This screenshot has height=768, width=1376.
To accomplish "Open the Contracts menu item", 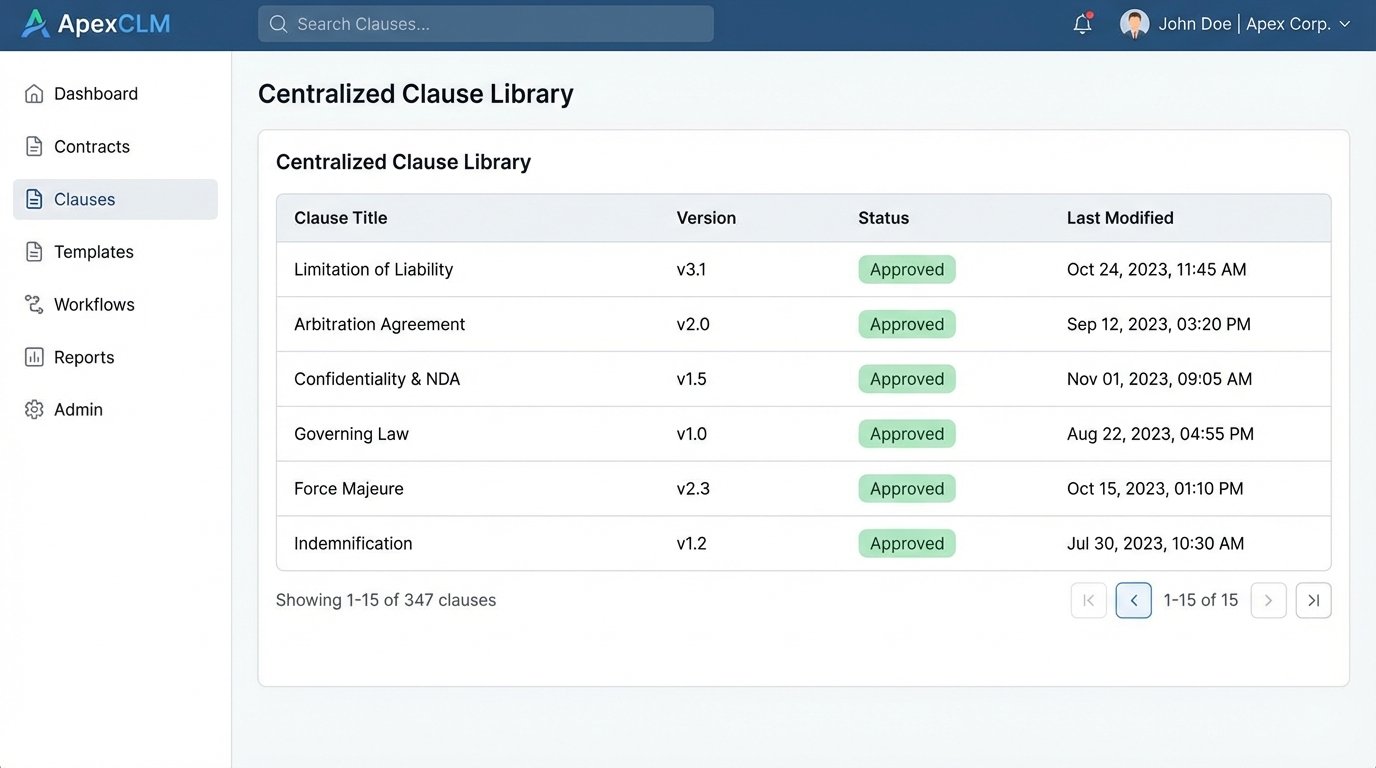I will [x=92, y=147].
